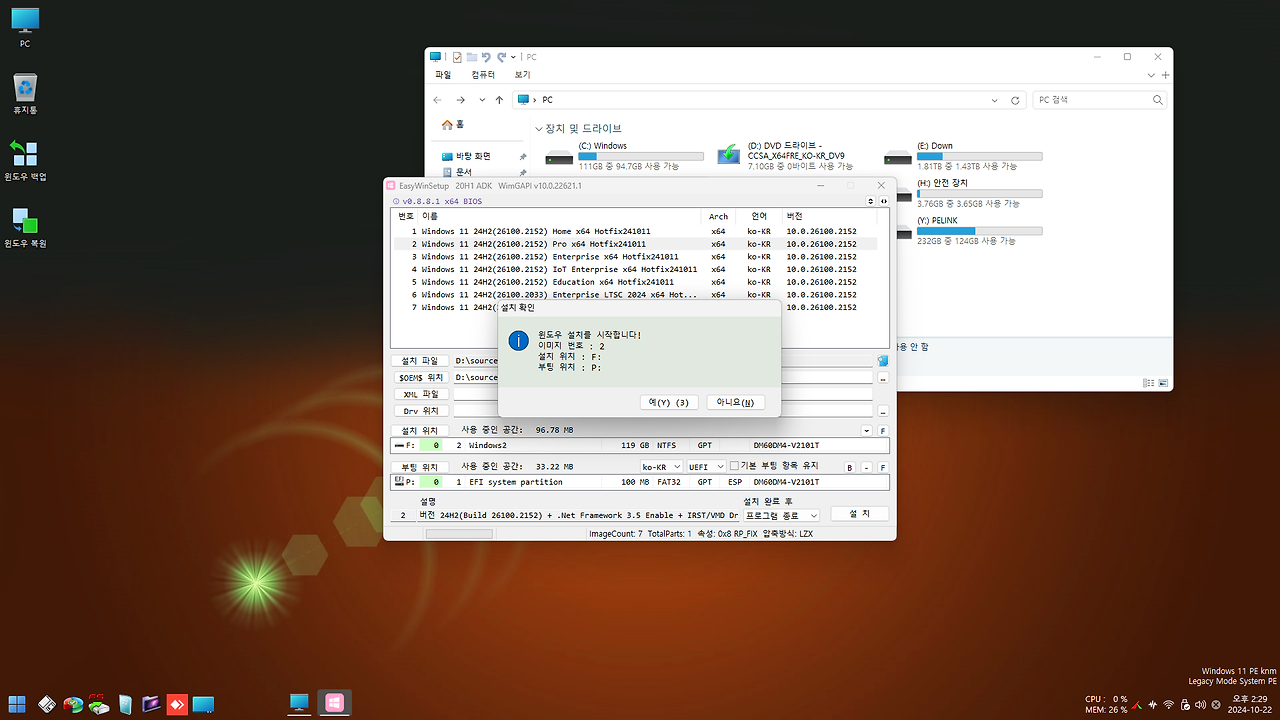The width and height of the screenshot is (1280, 720).
Task: Click the B button beside boot options
Action: [850, 467]
